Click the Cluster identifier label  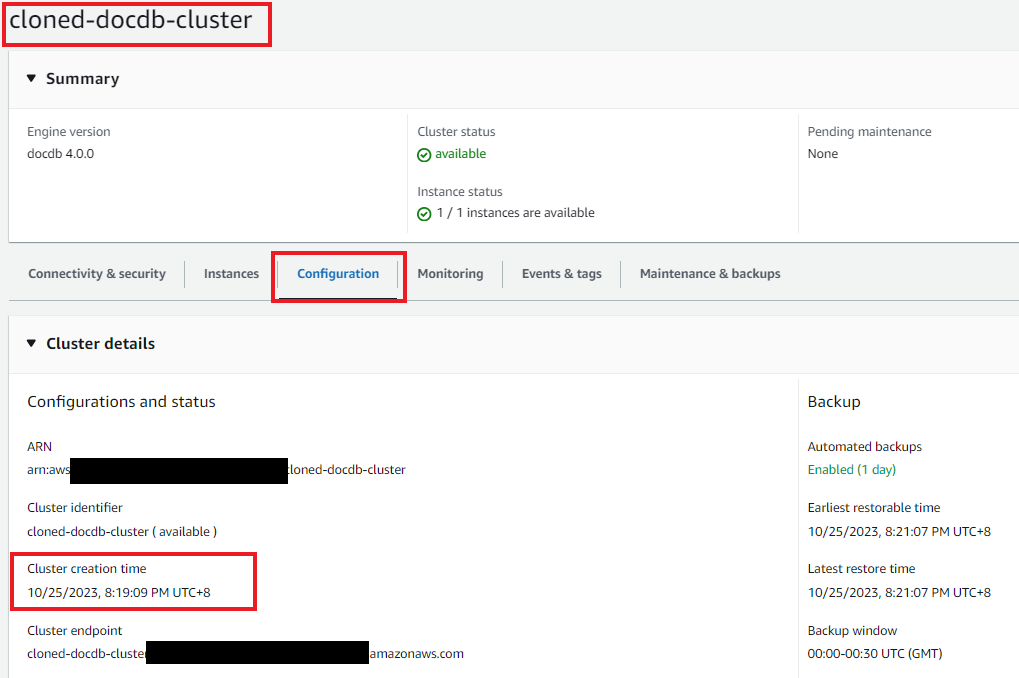pos(75,508)
